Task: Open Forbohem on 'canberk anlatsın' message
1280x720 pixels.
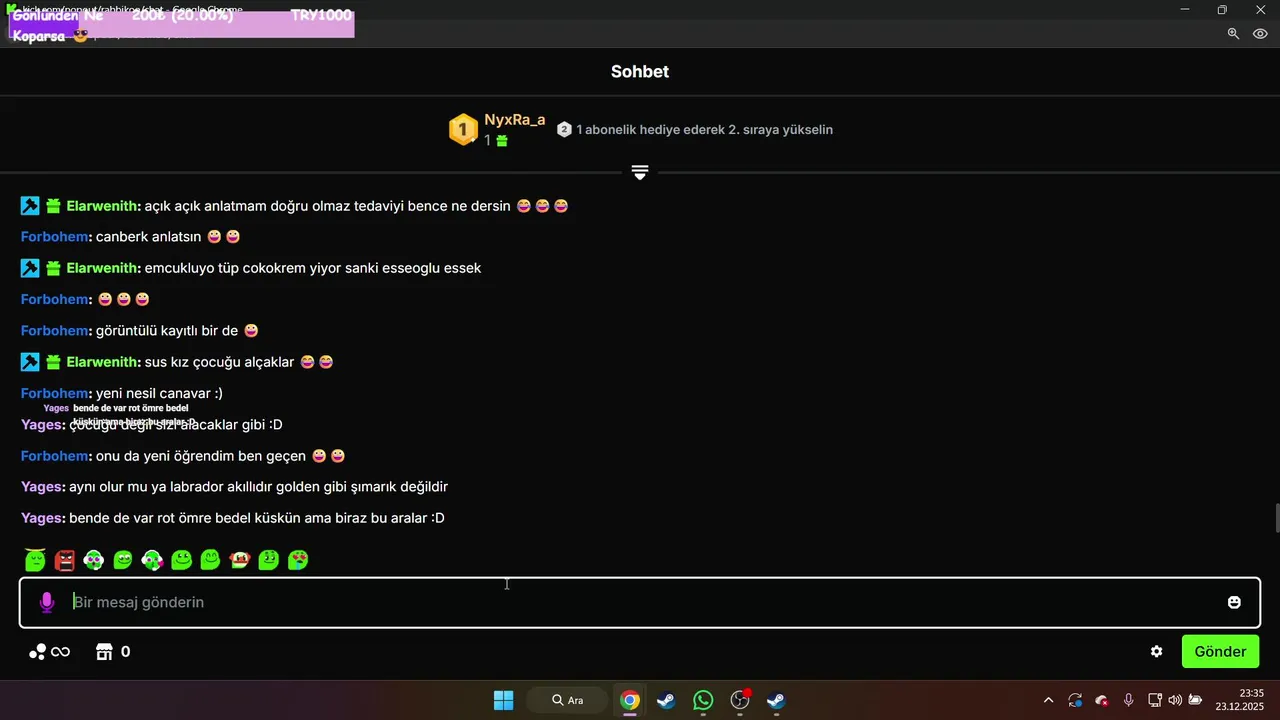Action: pos(56,237)
